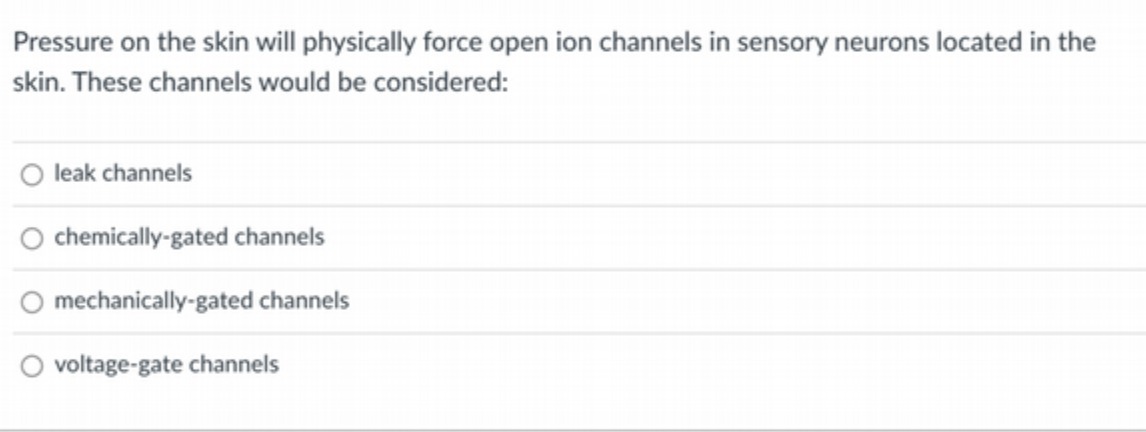Click the word "leak" in first option

coord(75,173)
